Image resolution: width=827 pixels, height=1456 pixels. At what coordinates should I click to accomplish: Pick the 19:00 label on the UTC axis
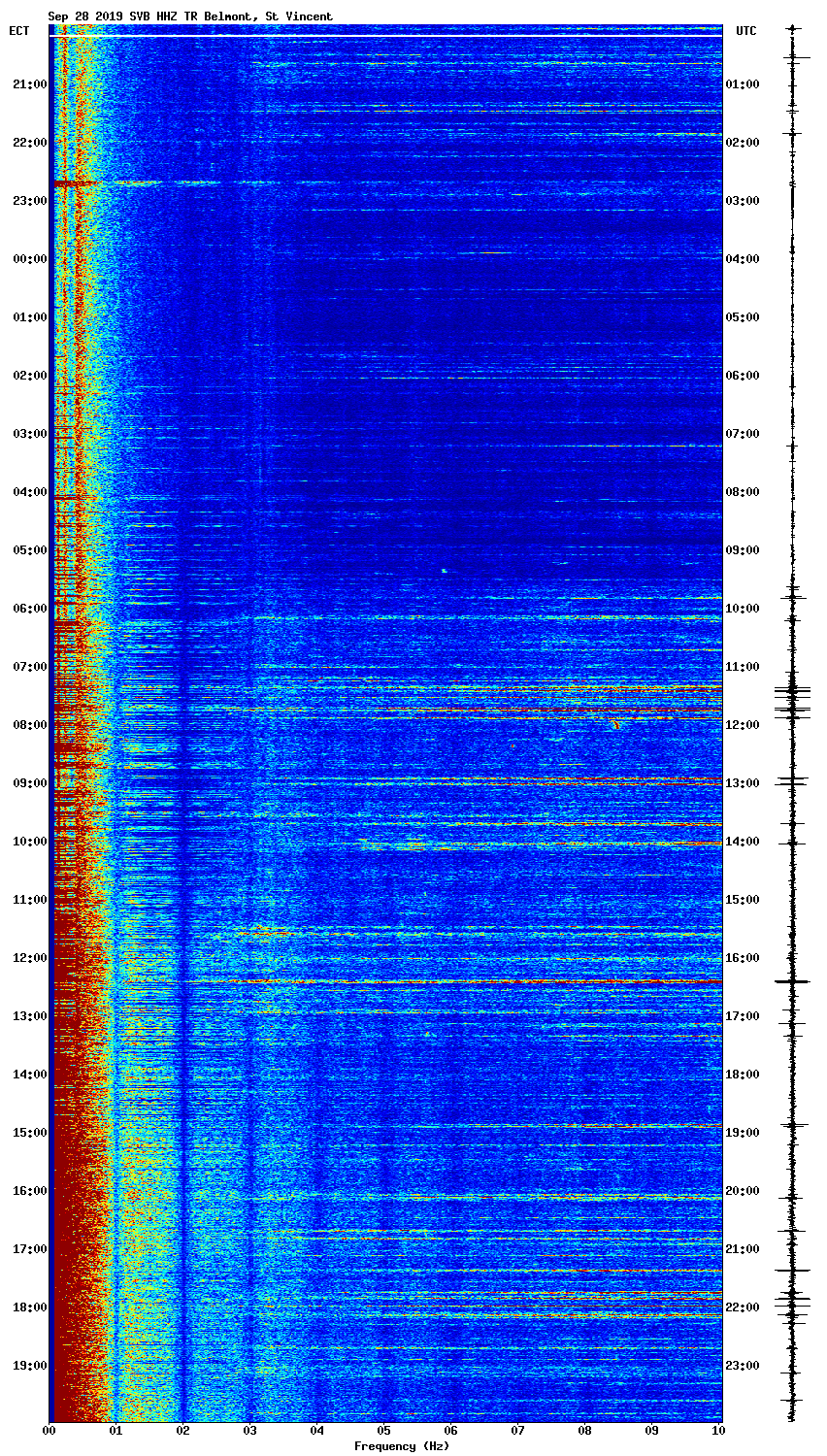(744, 1133)
